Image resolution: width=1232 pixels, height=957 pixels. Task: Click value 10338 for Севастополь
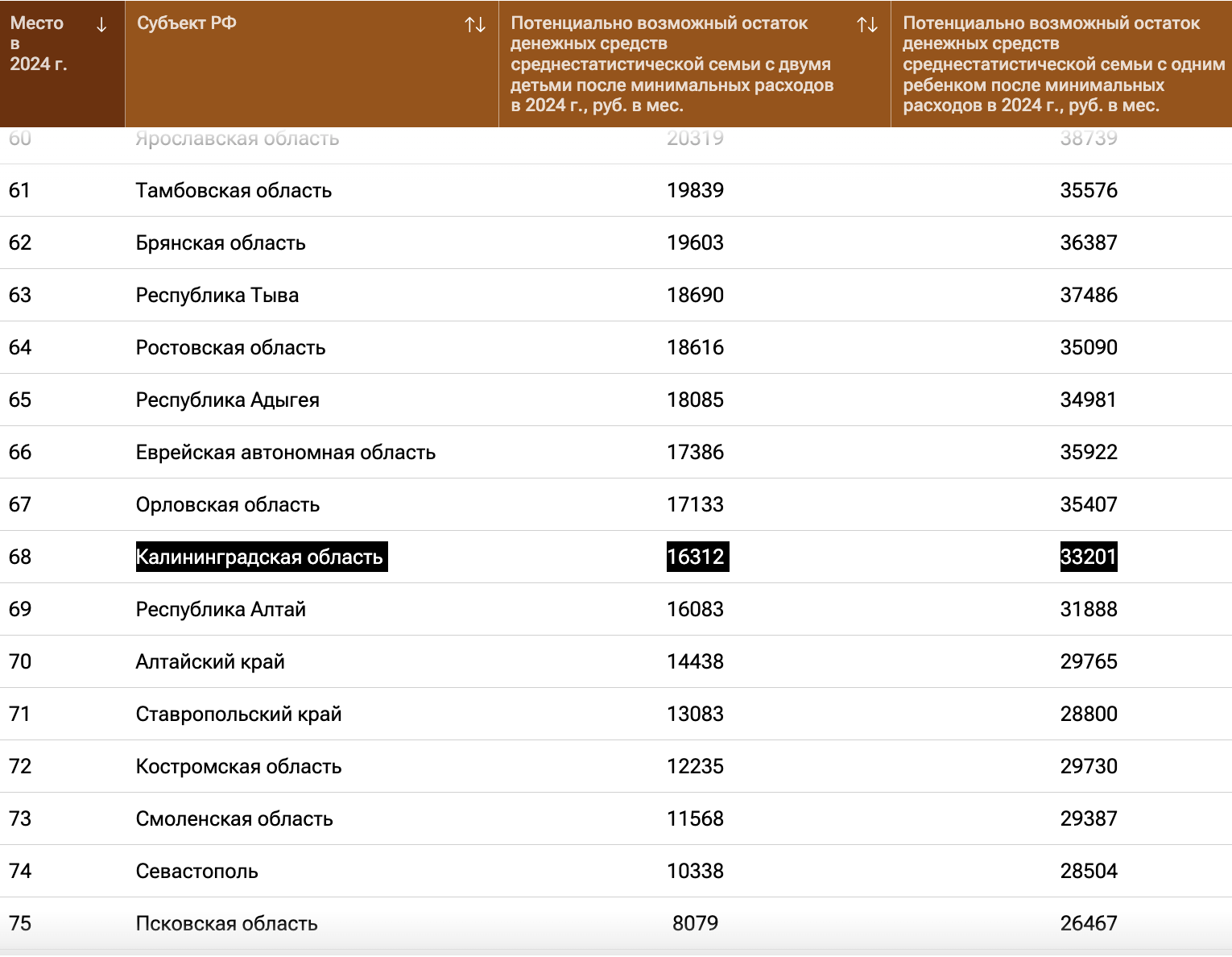pos(696,871)
